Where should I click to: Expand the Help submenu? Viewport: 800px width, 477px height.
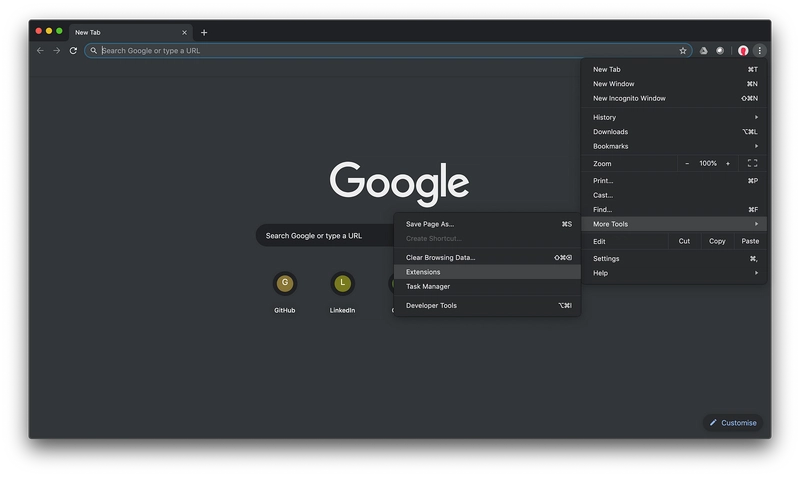[674, 273]
